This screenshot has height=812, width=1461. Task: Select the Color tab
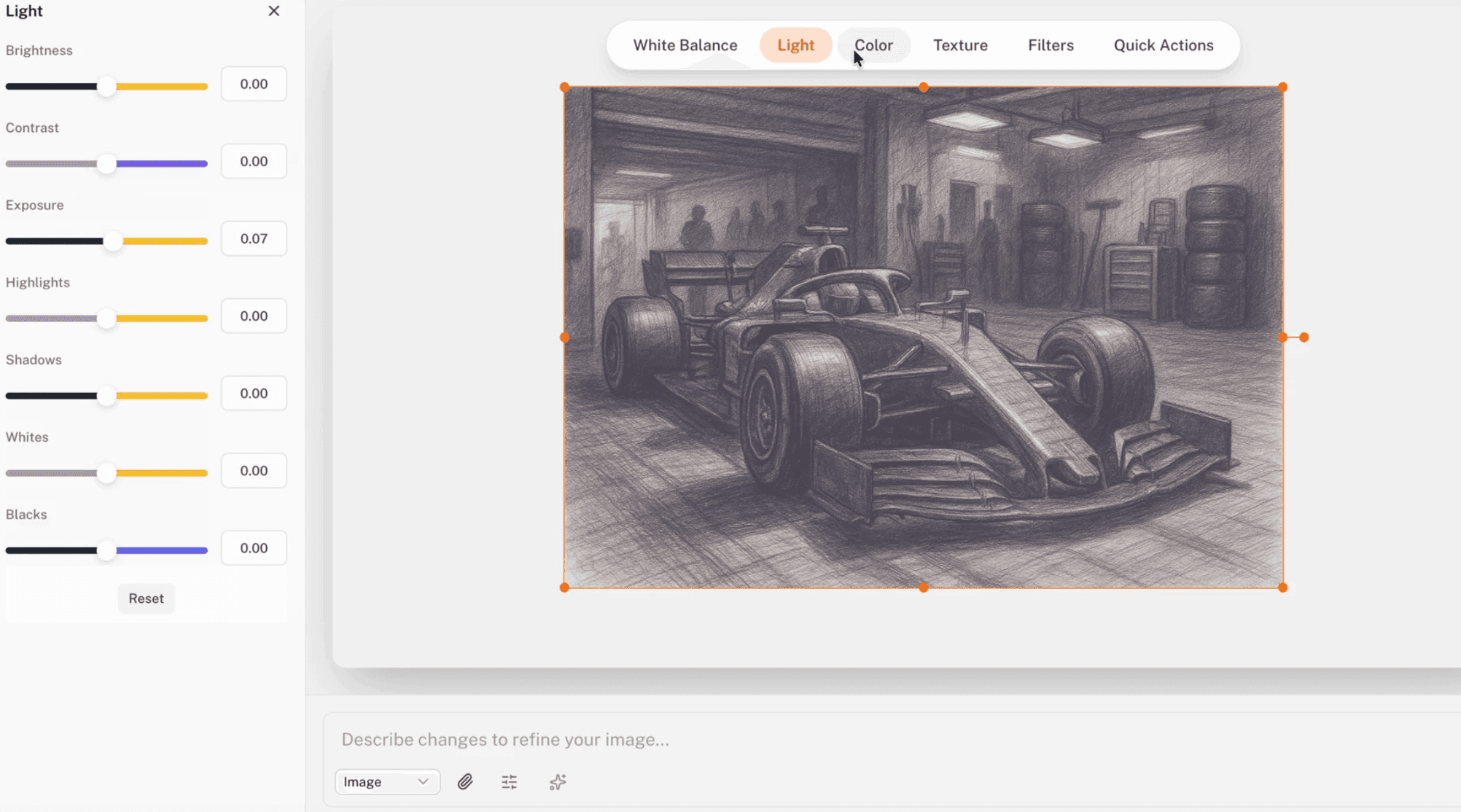tap(874, 44)
